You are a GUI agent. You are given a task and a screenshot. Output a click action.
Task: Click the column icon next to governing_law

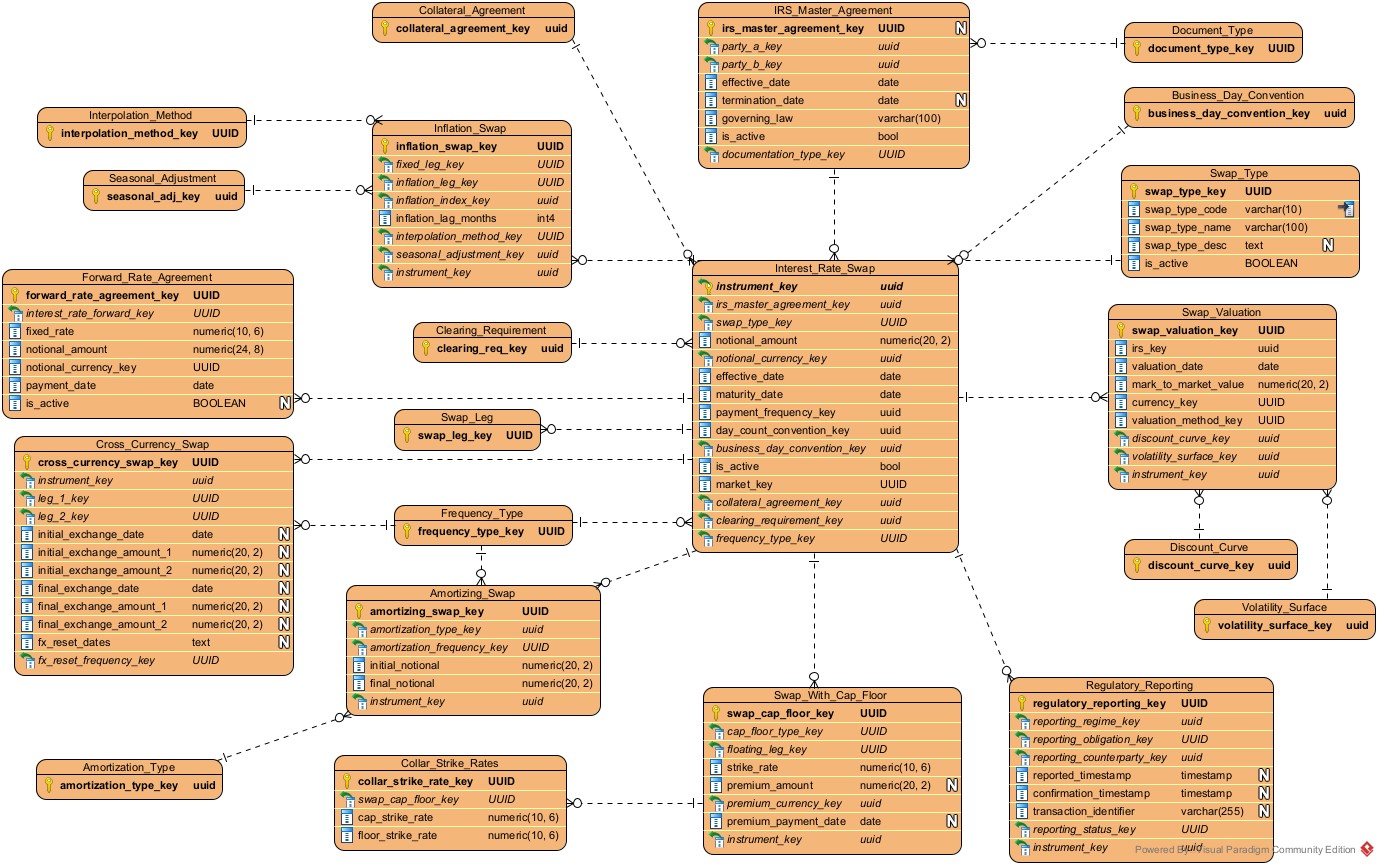point(710,119)
